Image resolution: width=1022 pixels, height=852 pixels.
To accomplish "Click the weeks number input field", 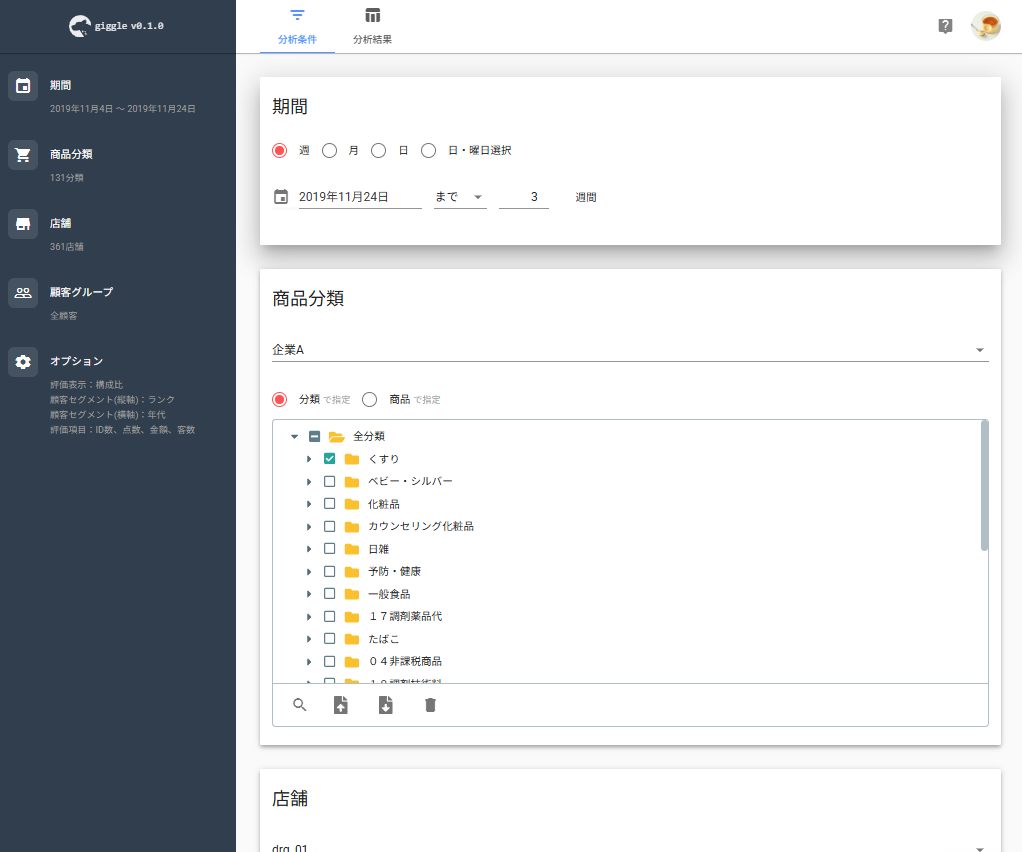I will [523, 198].
